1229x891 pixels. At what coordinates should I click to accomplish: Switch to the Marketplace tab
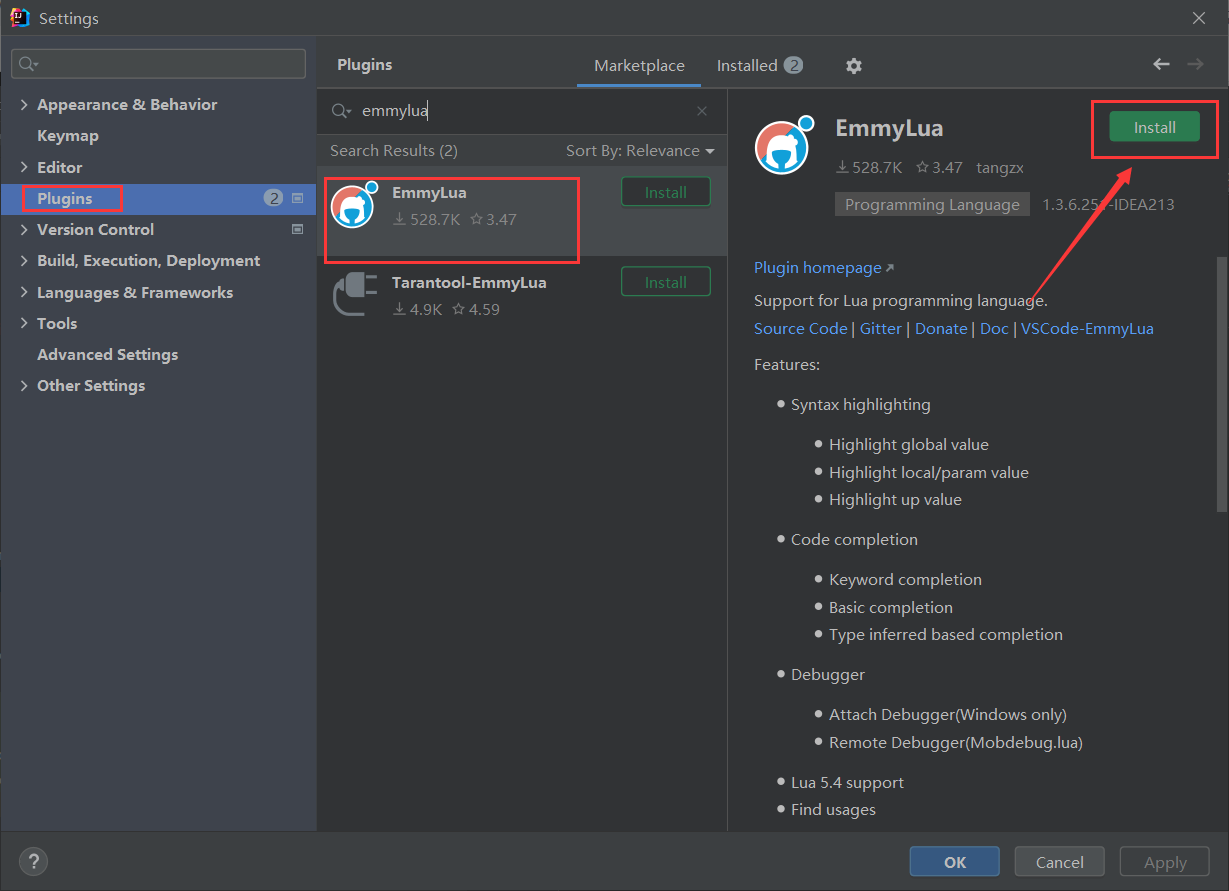point(639,66)
